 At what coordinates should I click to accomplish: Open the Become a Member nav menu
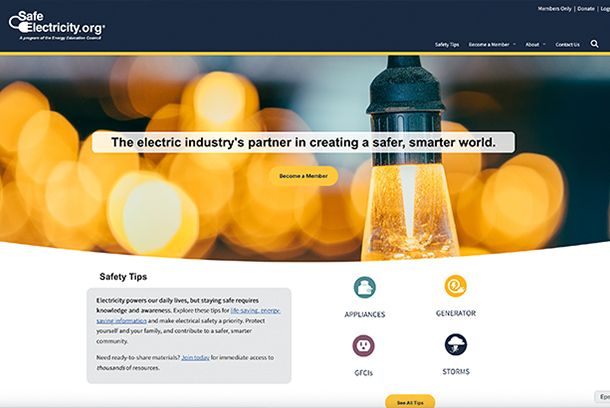(489, 45)
